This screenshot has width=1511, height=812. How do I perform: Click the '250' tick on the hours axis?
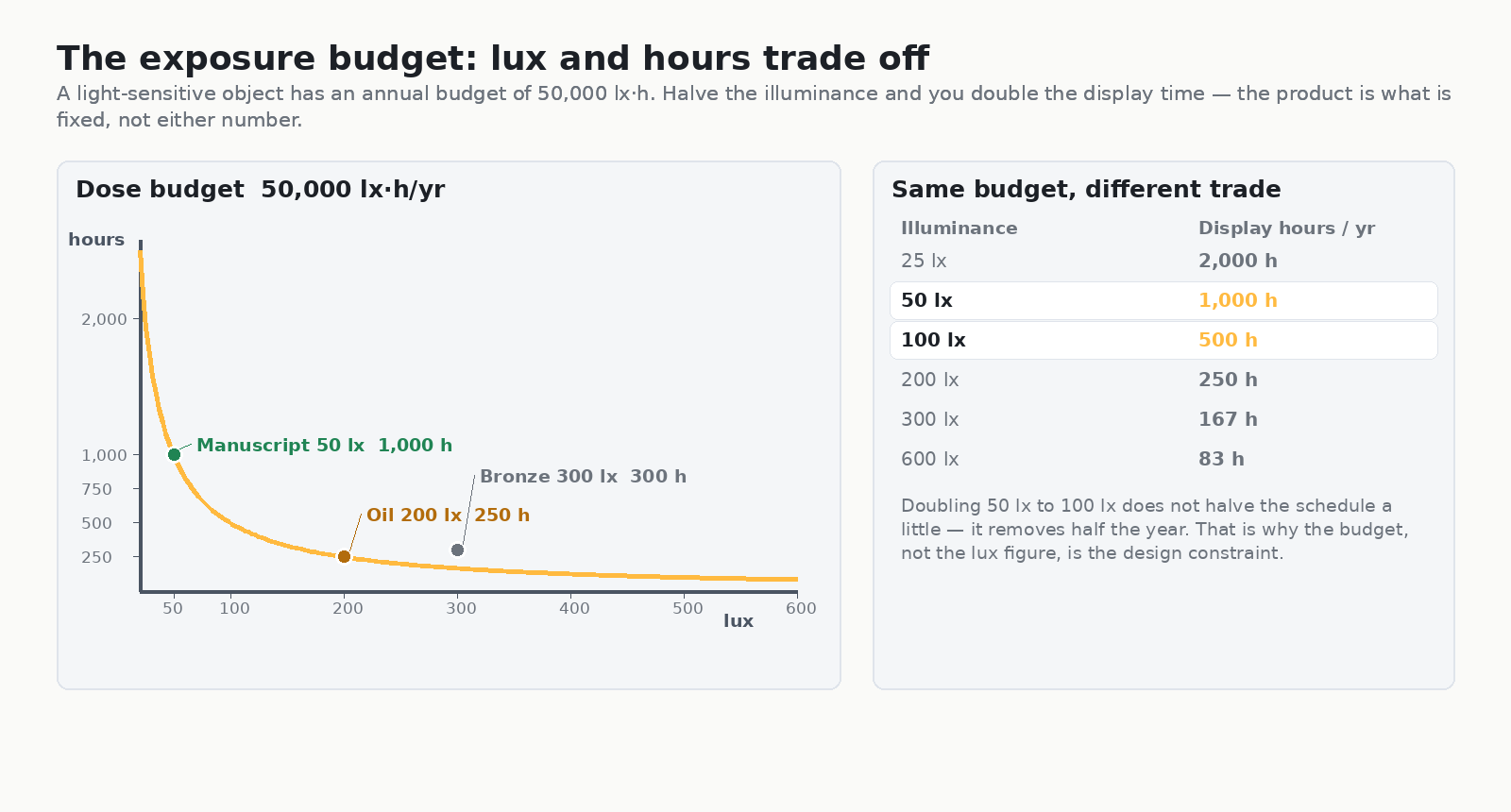[96, 558]
